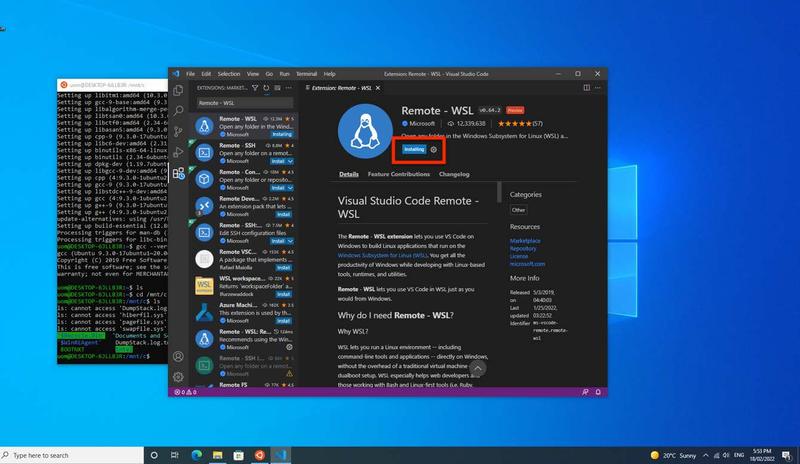
Task: Launch Microsoft Edge from taskbar
Action: click(x=196, y=455)
